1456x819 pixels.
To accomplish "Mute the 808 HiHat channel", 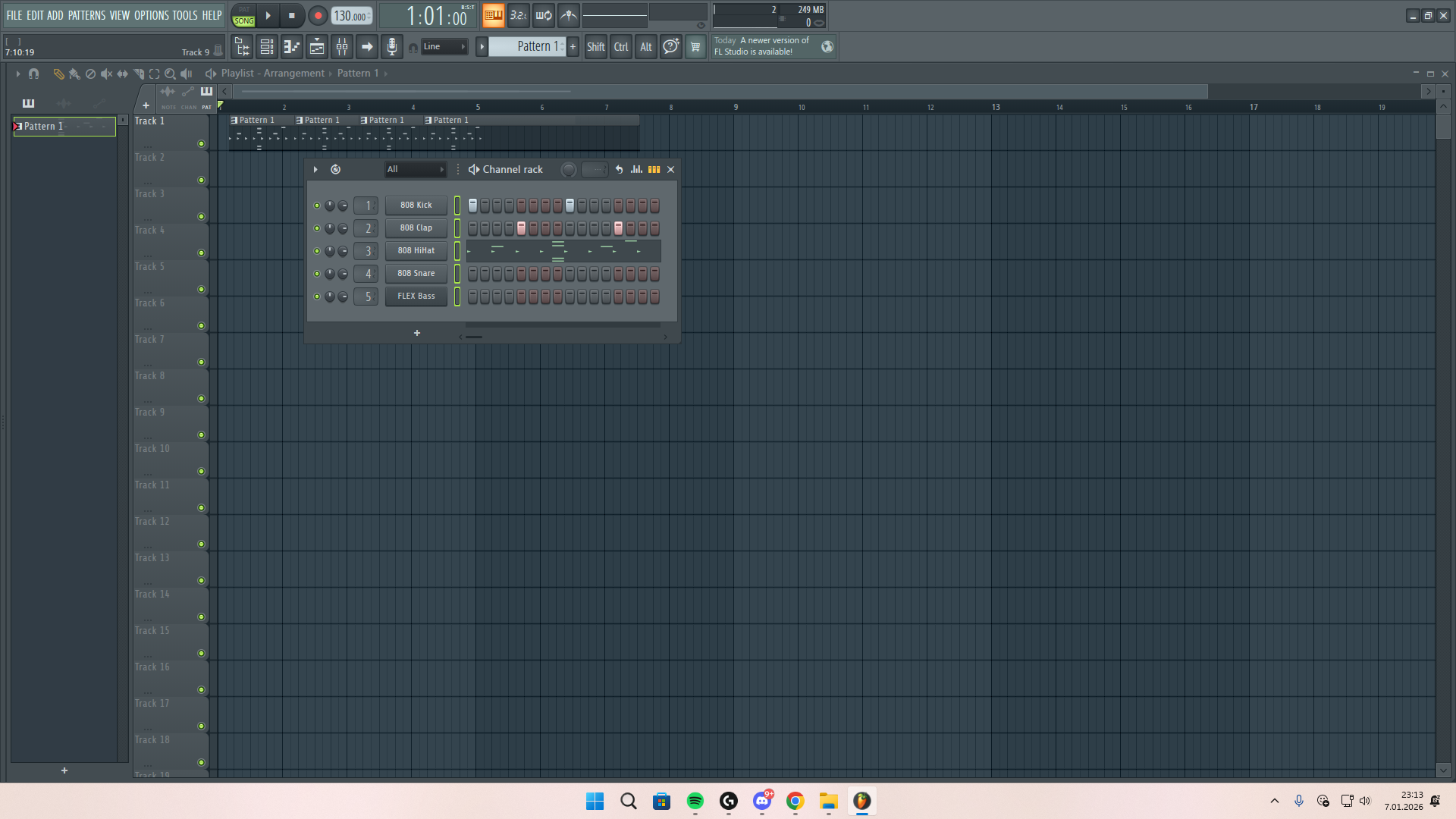I will pos(317,251).
